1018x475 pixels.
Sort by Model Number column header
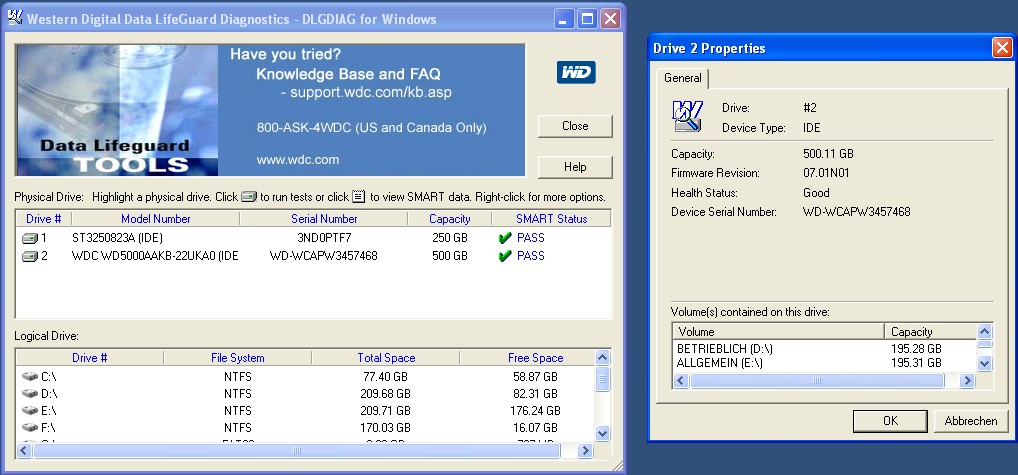tap(156, 219)
